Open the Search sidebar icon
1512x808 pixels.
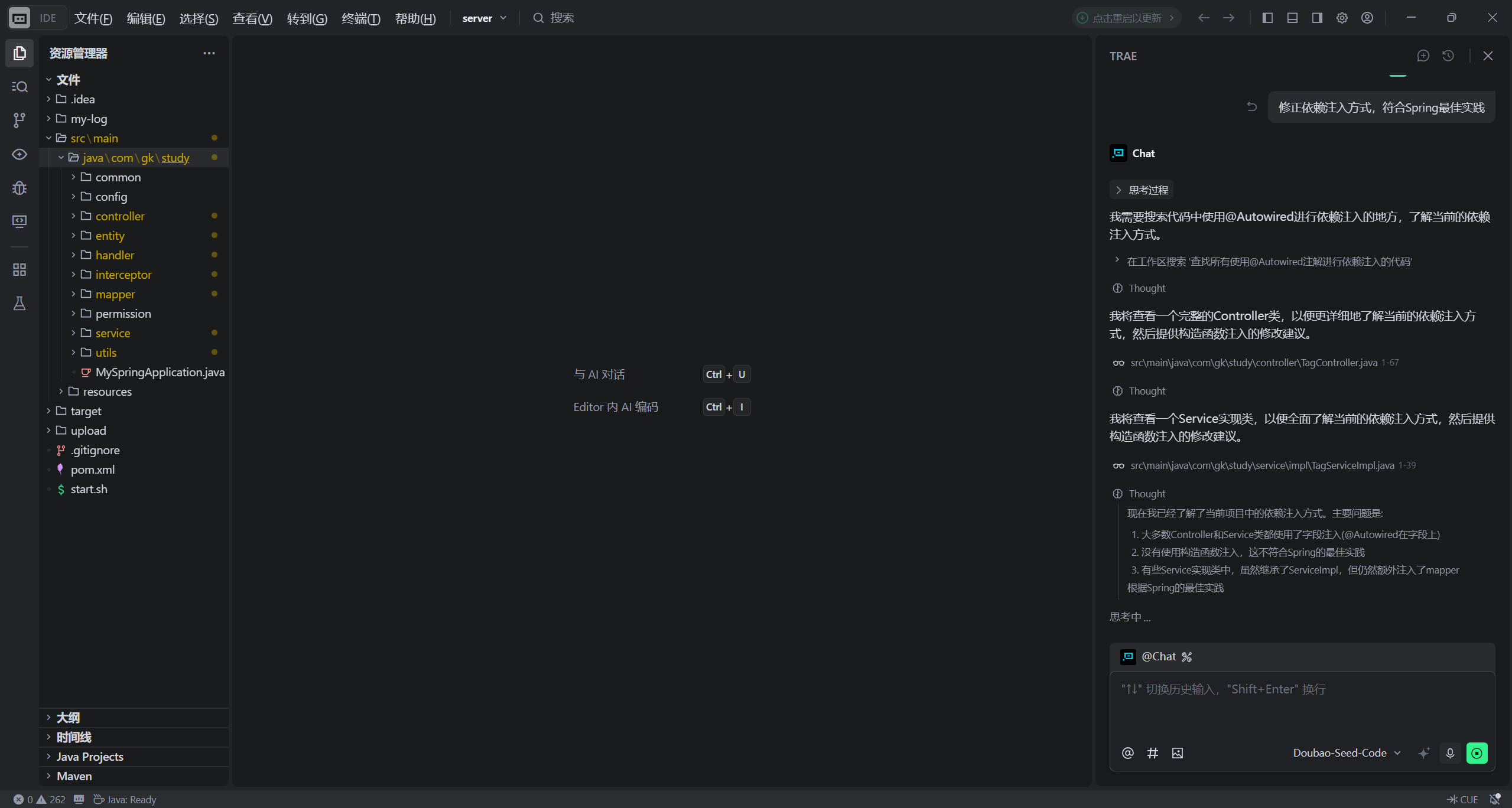tap(19, 87)
